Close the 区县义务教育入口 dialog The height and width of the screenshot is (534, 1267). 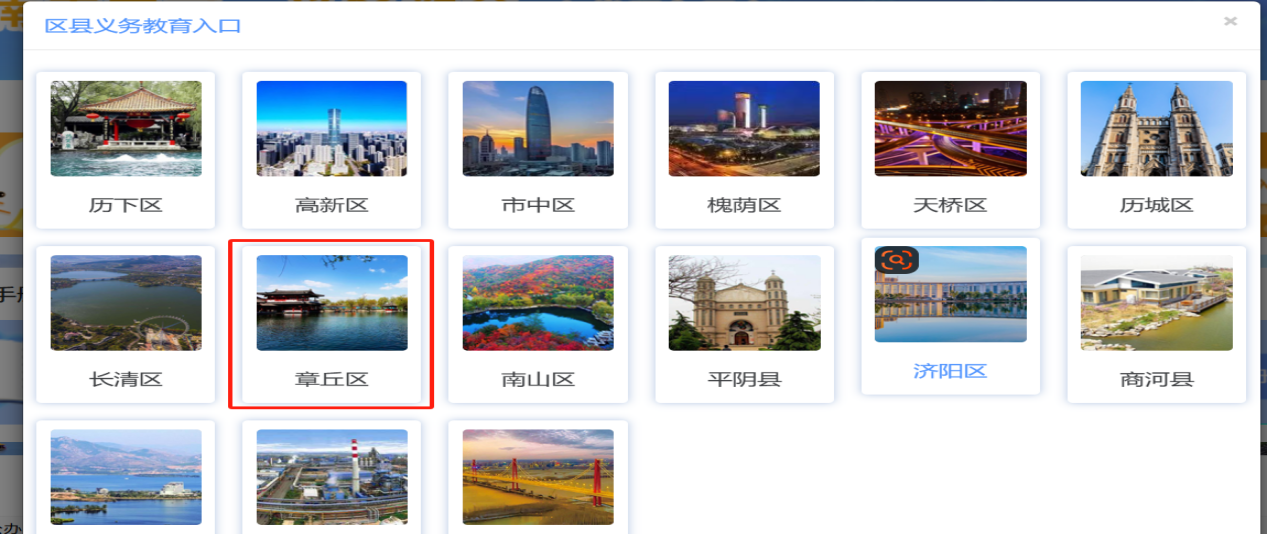click(1230, 21)
